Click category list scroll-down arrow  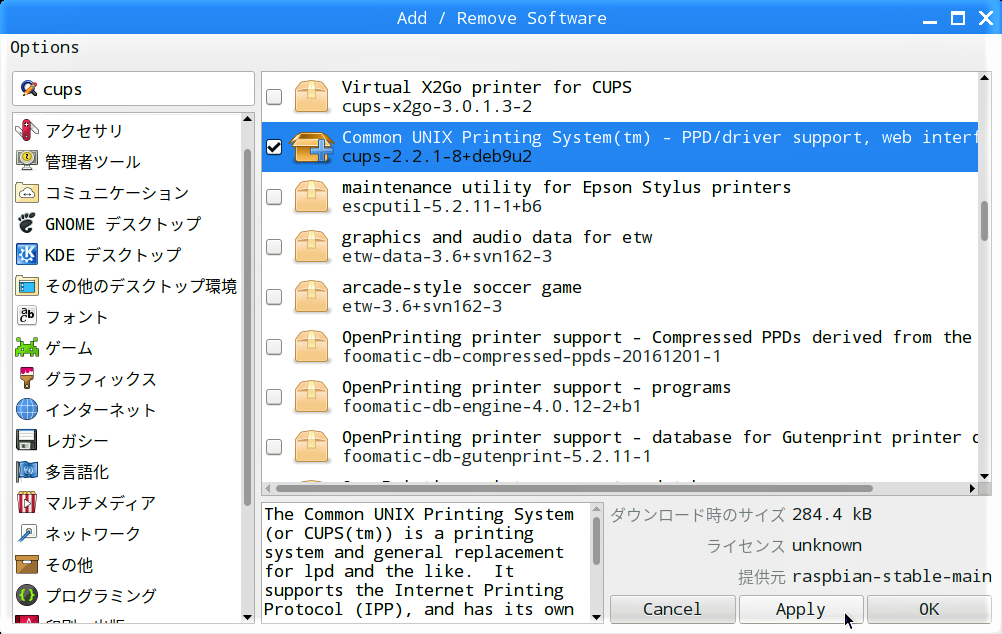pyautogui.click(x=248, y=617)
